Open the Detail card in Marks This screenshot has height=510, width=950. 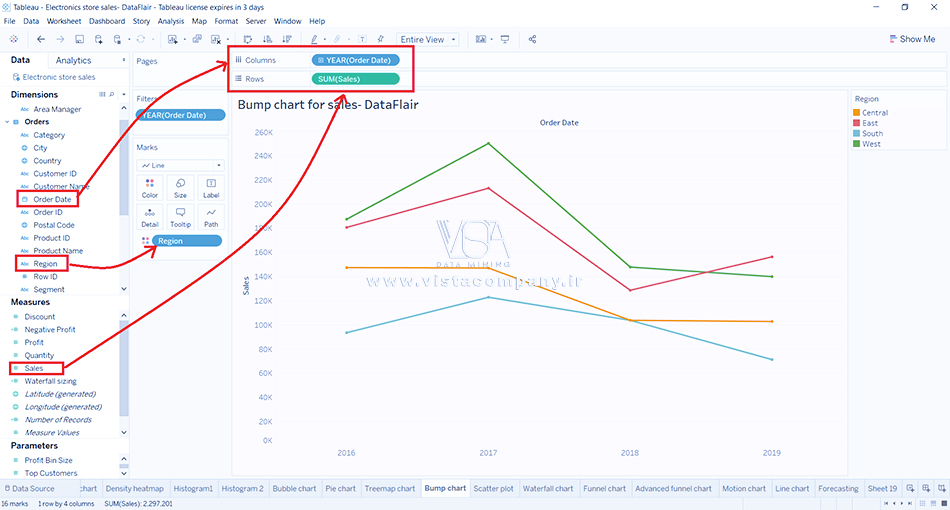coord(150,217)
